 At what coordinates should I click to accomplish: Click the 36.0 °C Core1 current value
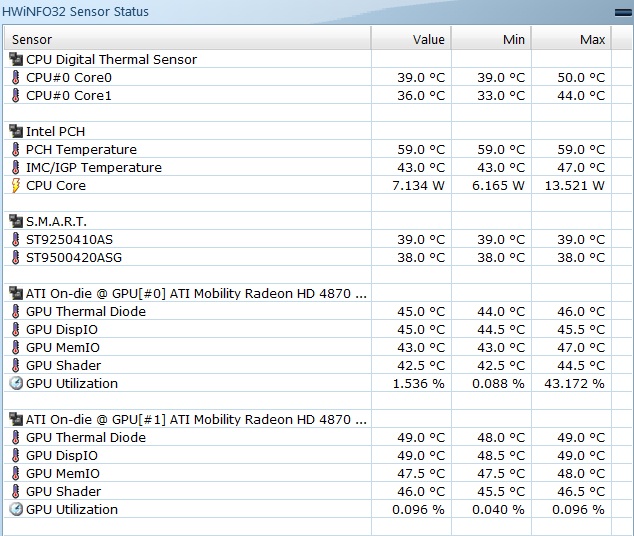tap(421, 95)
